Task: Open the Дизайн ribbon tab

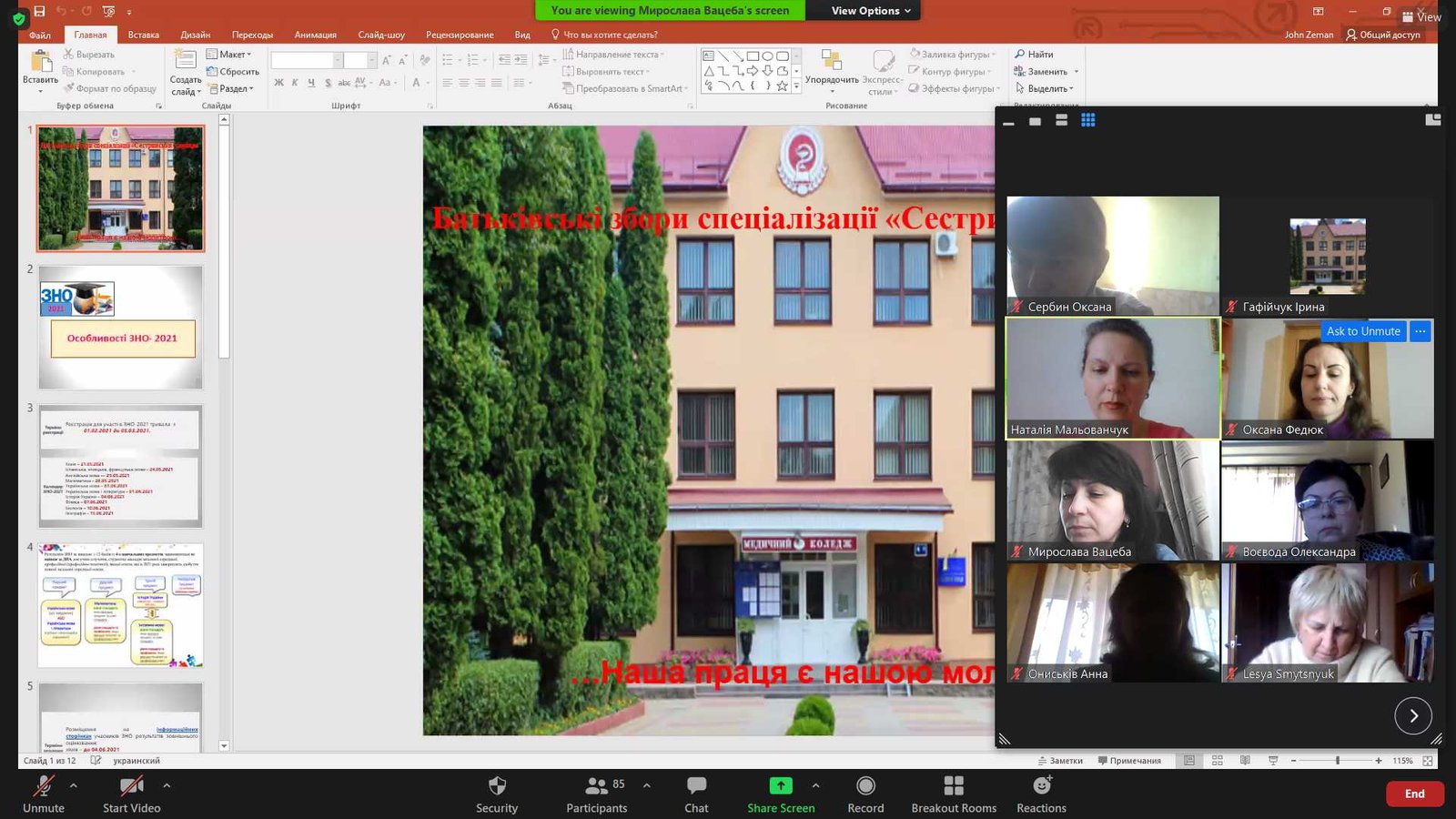Action: pos(195,35)
